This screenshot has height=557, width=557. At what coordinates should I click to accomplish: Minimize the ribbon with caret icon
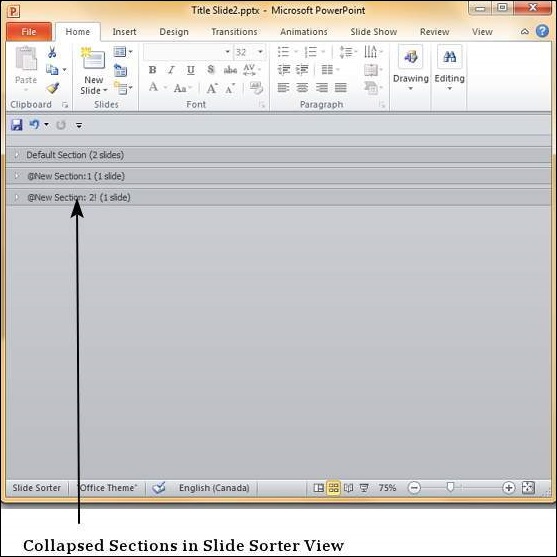525,32
